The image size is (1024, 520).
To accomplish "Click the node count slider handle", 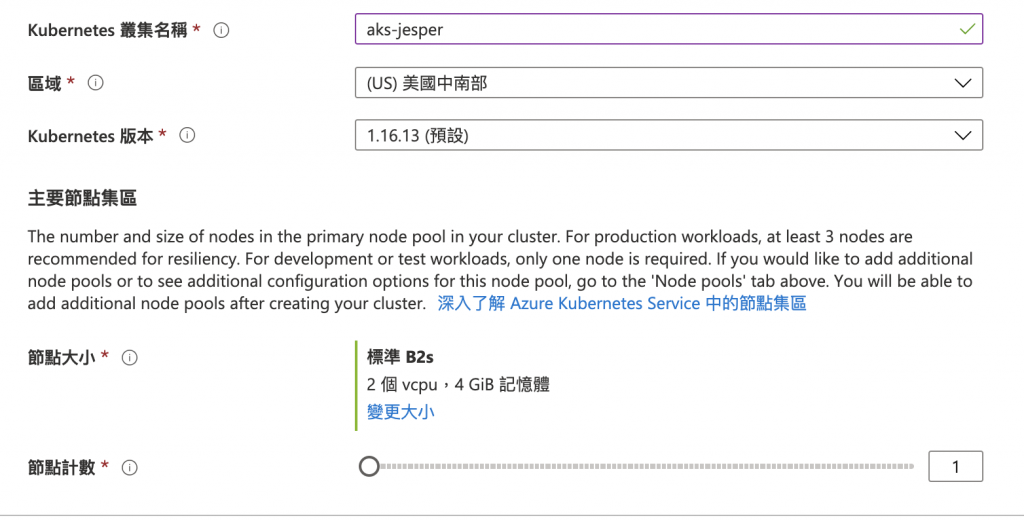I will point(369,467).
